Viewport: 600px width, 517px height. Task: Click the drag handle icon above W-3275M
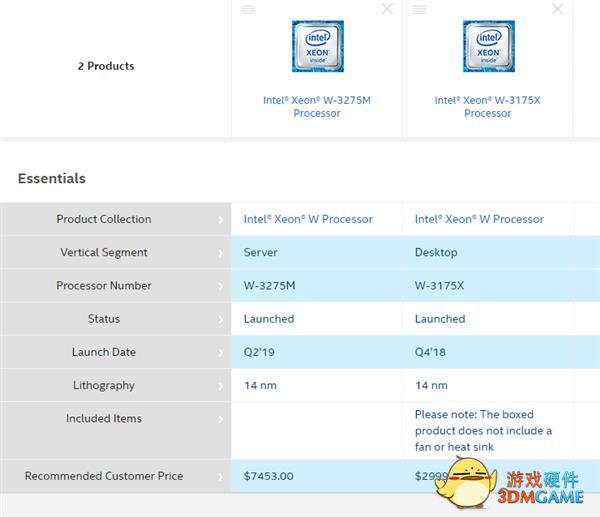(x=248, y=9)
